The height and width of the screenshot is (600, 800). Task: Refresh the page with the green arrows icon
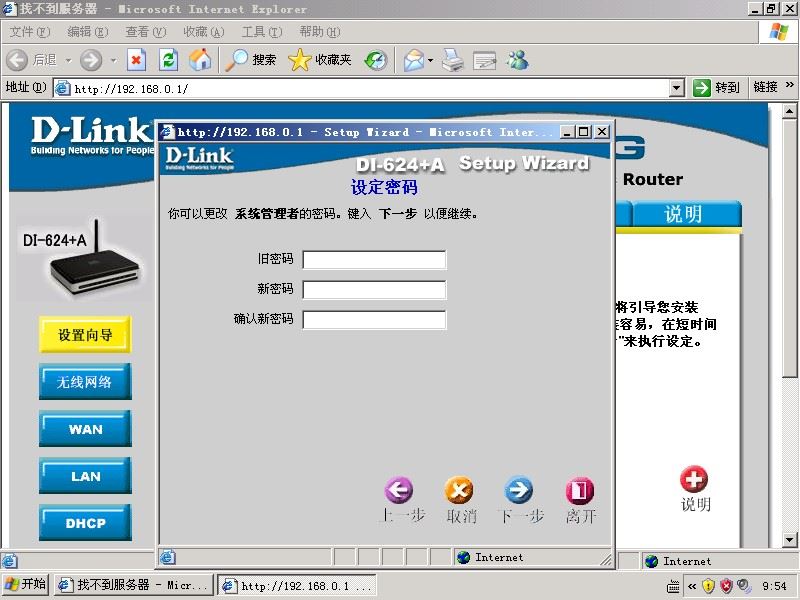168,60
